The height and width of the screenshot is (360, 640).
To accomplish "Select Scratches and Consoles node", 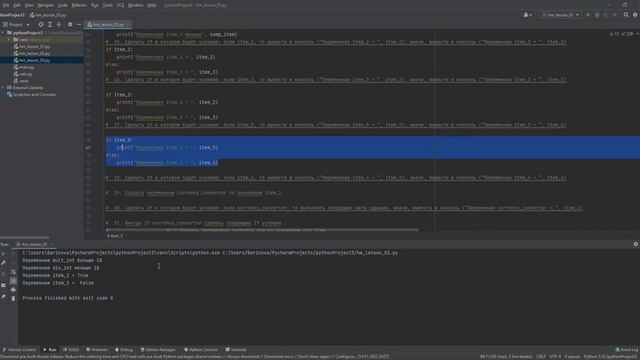I will pos(31,94).
